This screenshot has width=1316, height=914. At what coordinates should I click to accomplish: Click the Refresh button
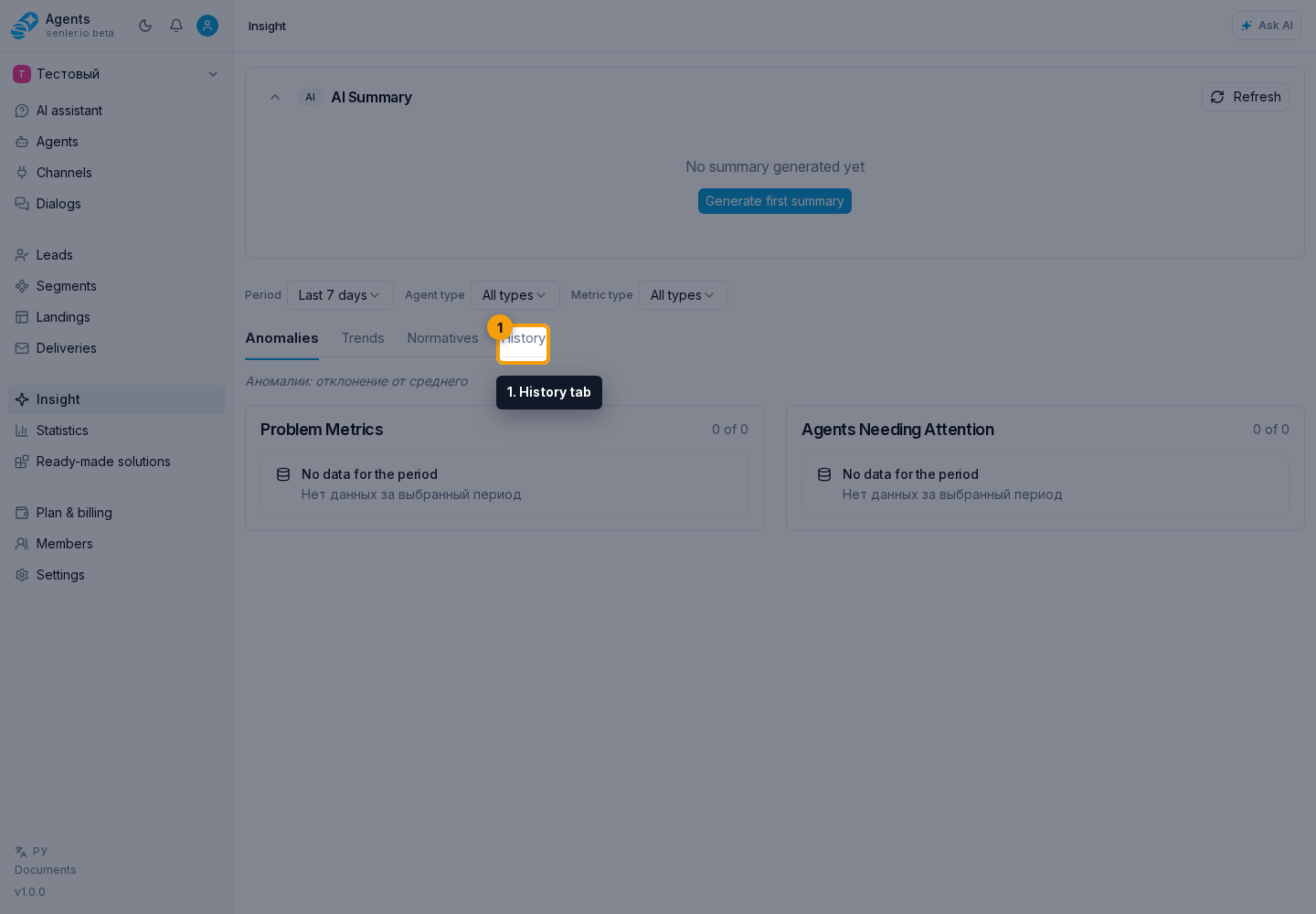click(1246, 97)
